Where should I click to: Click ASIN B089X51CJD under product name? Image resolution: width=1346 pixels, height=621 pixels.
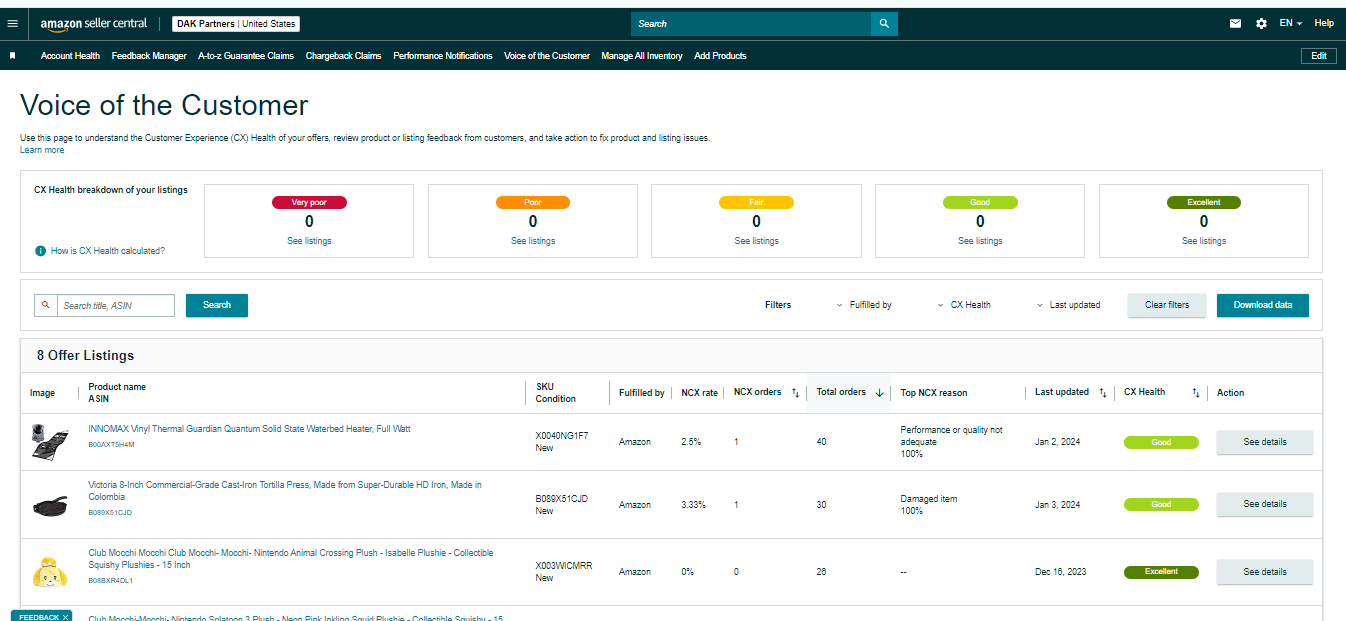(x=110, y=513)
